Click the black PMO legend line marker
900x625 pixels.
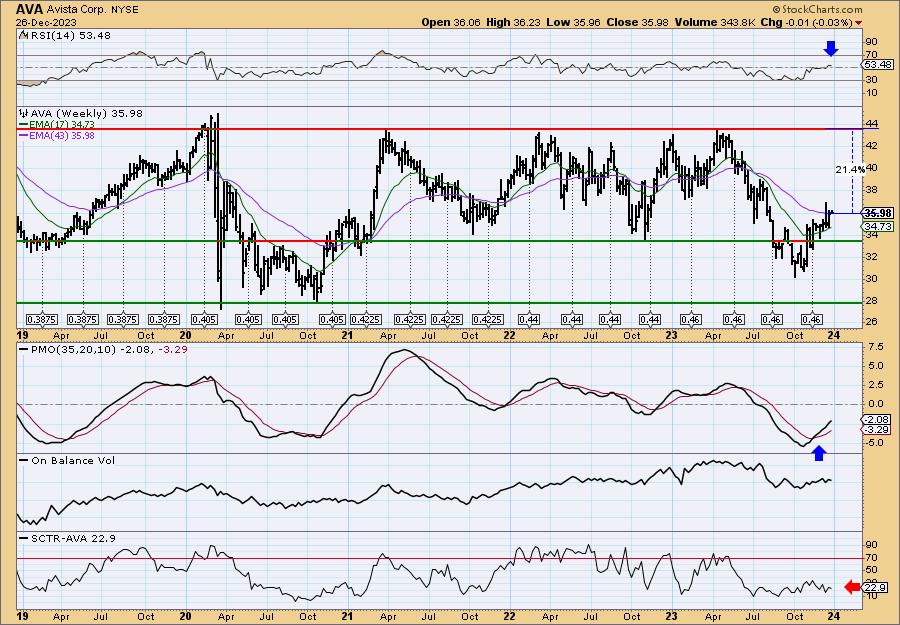click(x=24, y=349)
